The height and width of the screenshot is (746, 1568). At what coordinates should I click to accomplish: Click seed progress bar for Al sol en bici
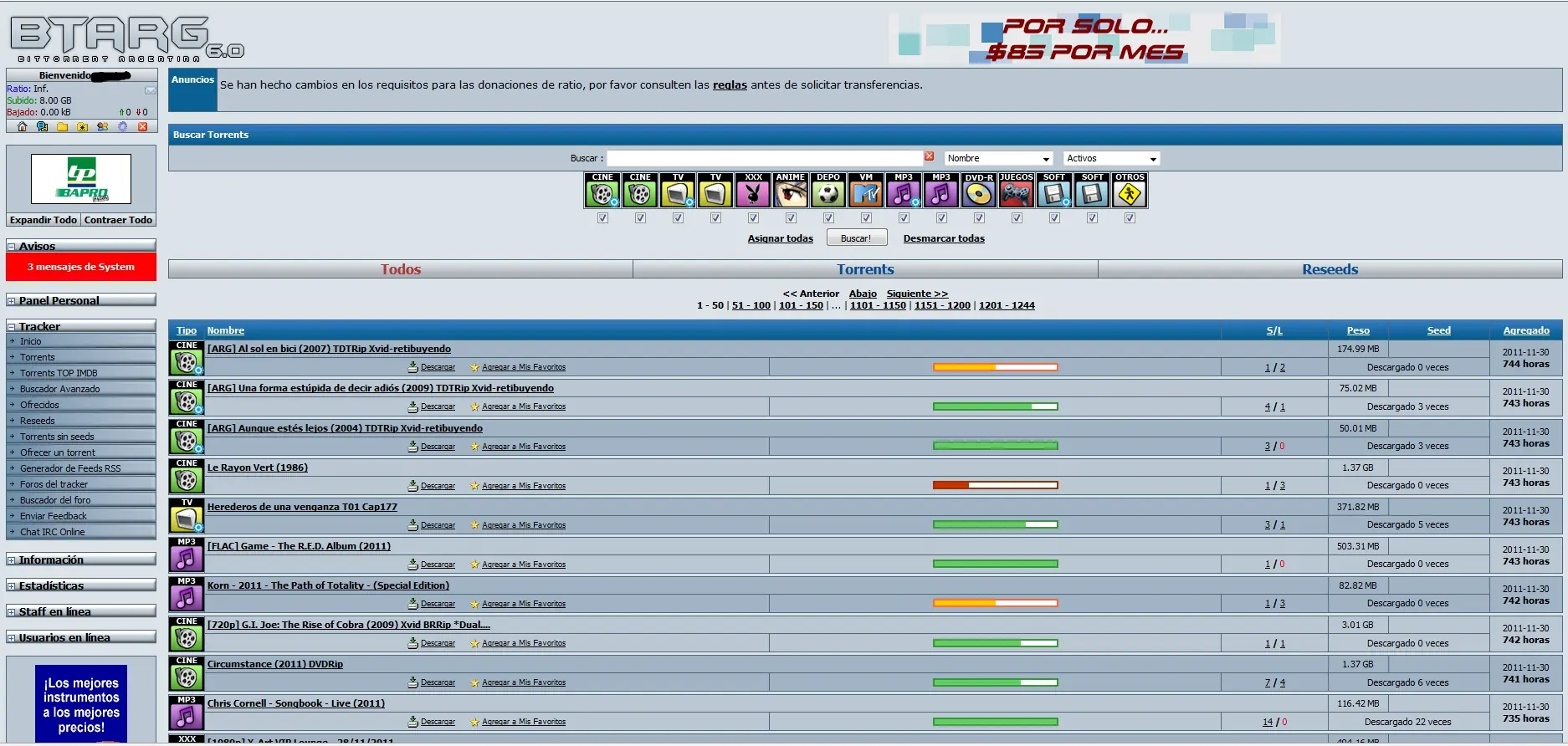(996, 367)
